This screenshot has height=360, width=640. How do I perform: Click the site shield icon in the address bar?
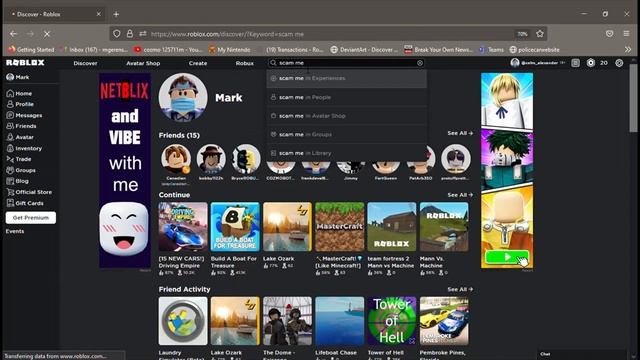[117, 34]
